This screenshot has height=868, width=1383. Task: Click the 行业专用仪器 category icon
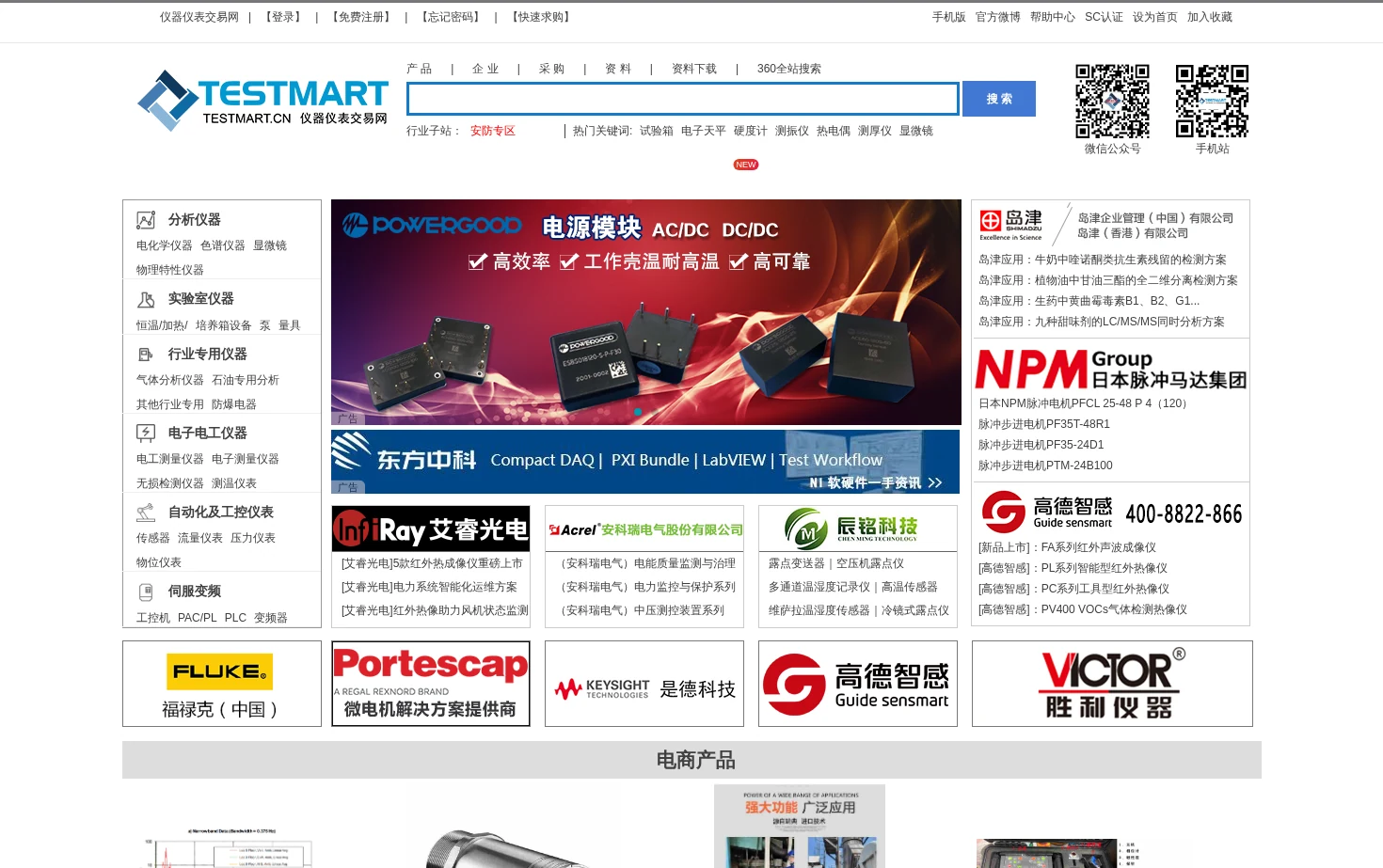(x=146, y=355)
